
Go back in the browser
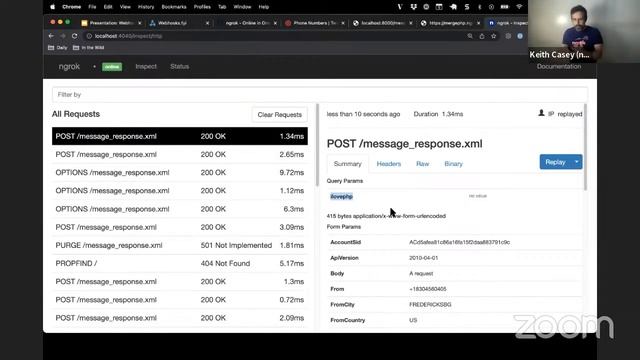click(x=51, y=36)
